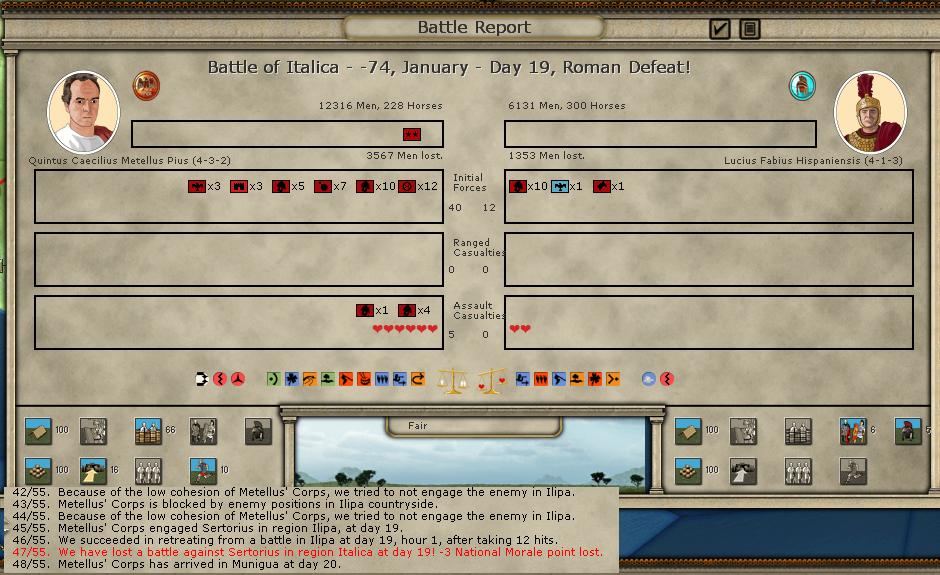Screen dimensions: 940x575
Task: Select Lucius Fabius Hispaniensis's portrait
Action: 870,112
